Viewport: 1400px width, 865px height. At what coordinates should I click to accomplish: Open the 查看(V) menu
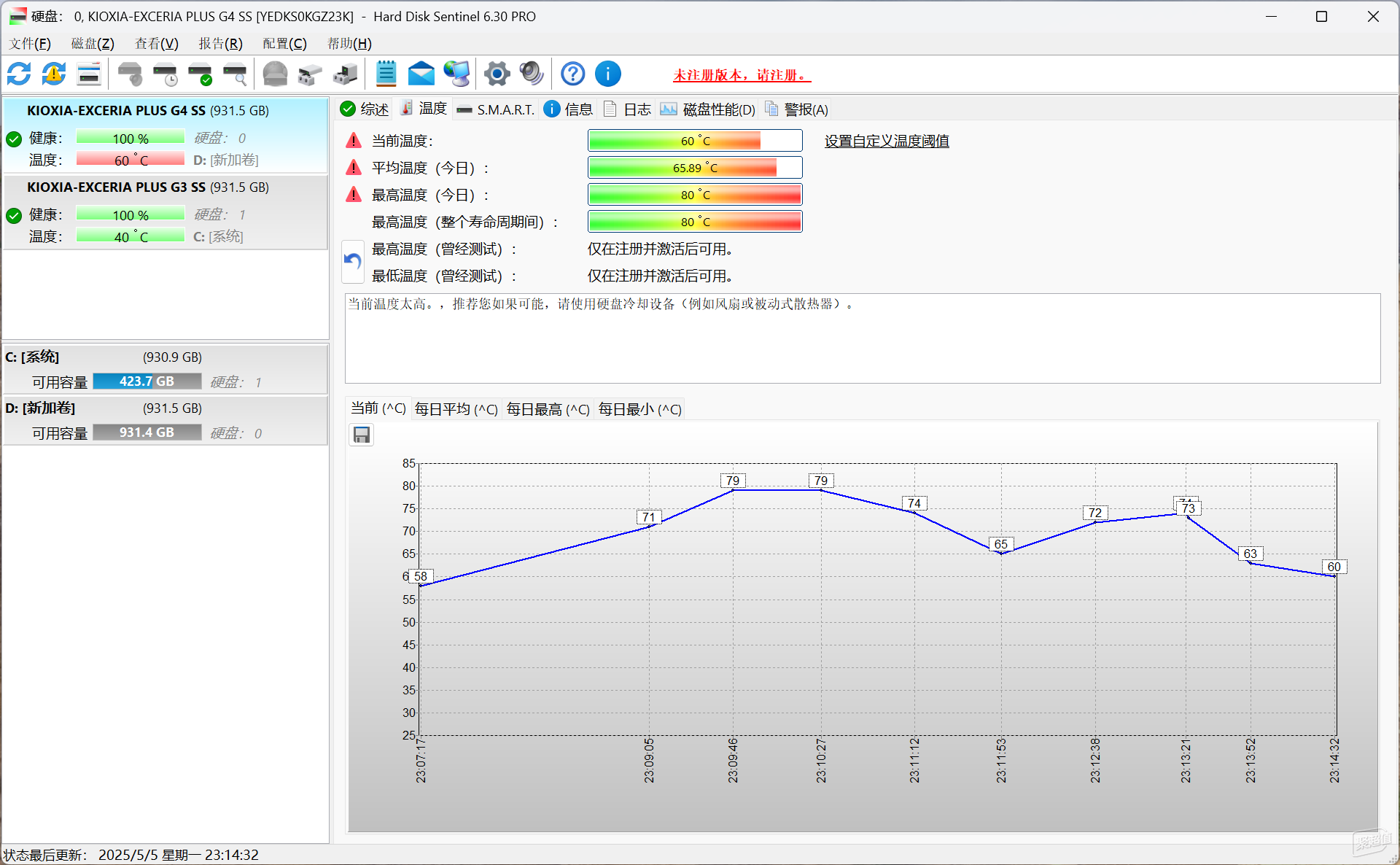pos(157,44)
